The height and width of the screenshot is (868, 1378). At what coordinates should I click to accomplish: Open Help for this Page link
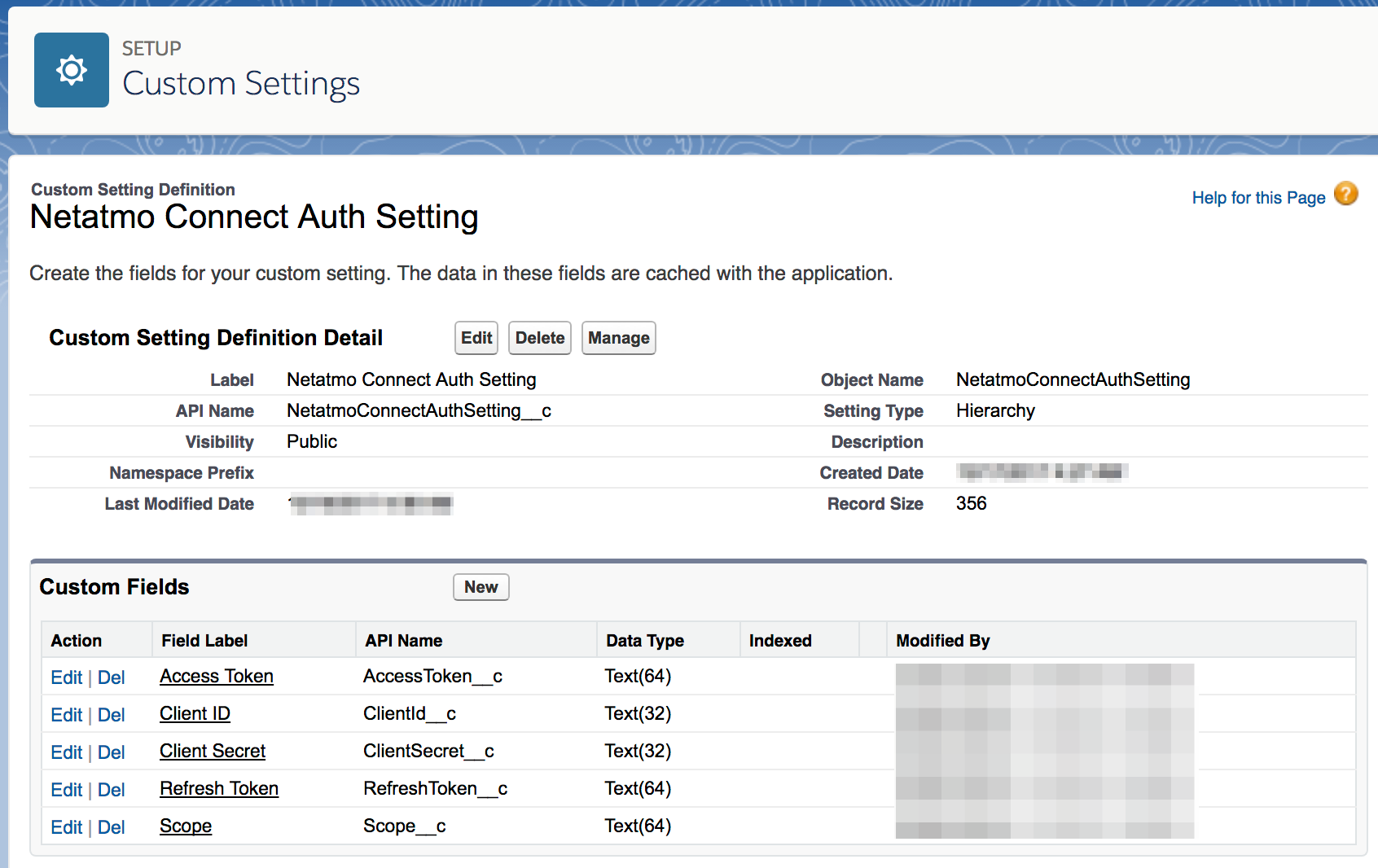pos(1258,198)
